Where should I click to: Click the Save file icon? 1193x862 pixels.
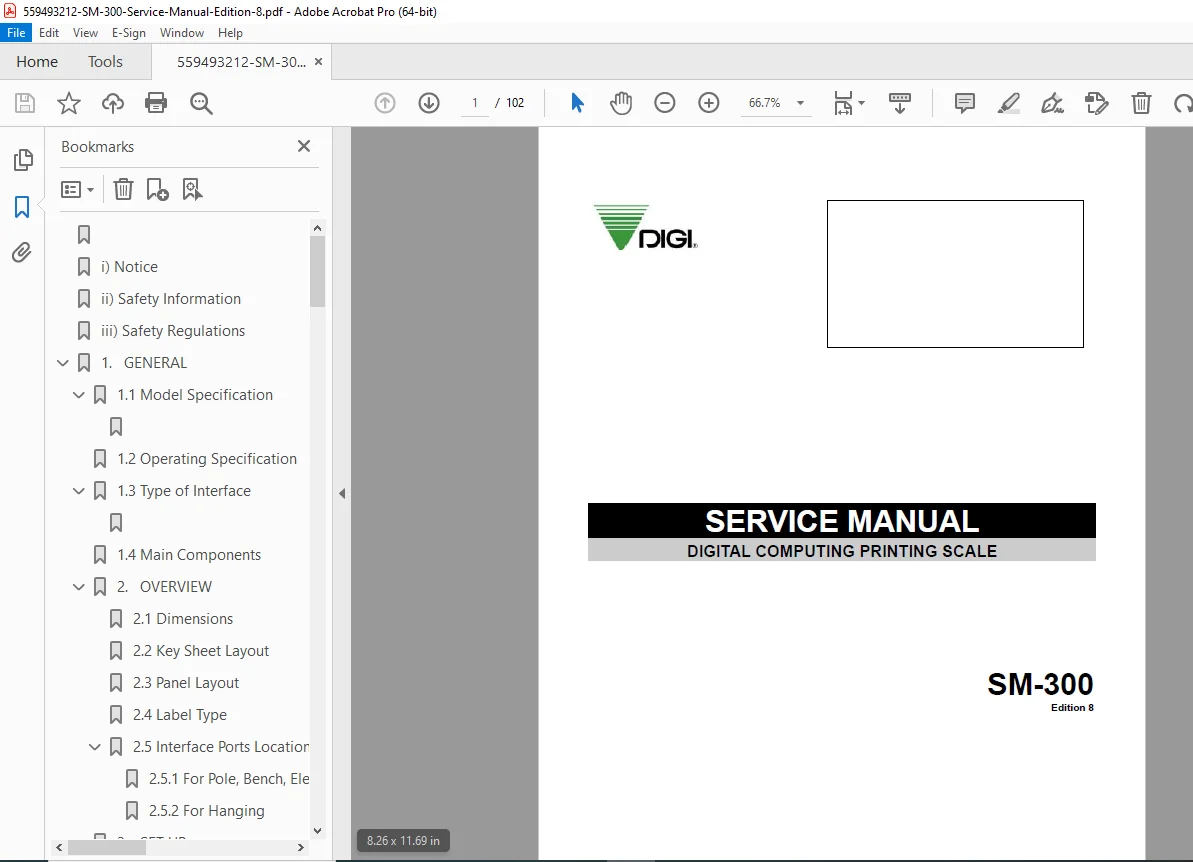(25, 103)
